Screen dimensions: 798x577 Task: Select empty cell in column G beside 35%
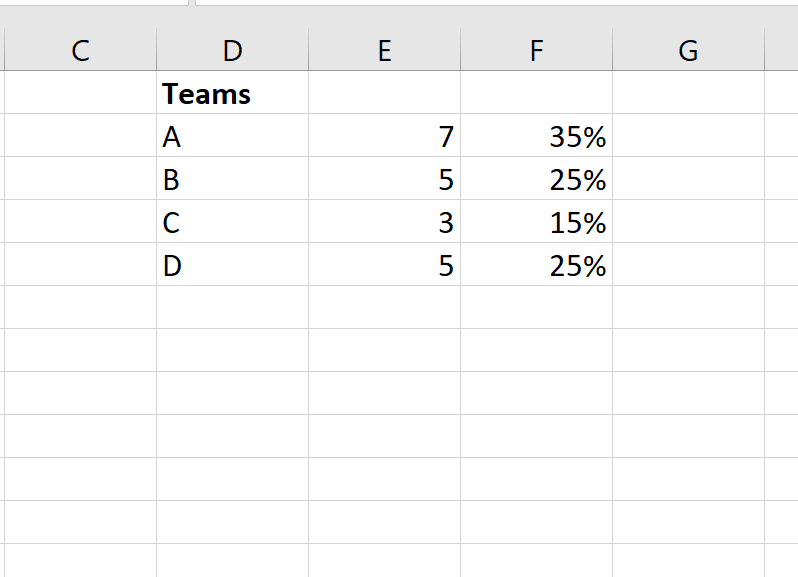[689, 135]
